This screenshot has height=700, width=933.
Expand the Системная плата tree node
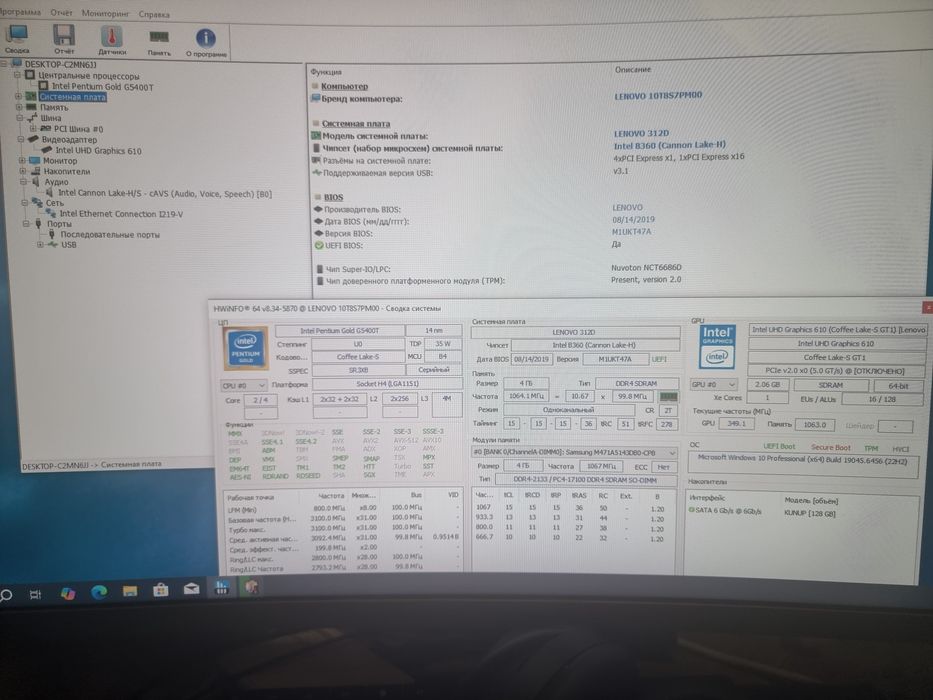click(x=18, y=96)
